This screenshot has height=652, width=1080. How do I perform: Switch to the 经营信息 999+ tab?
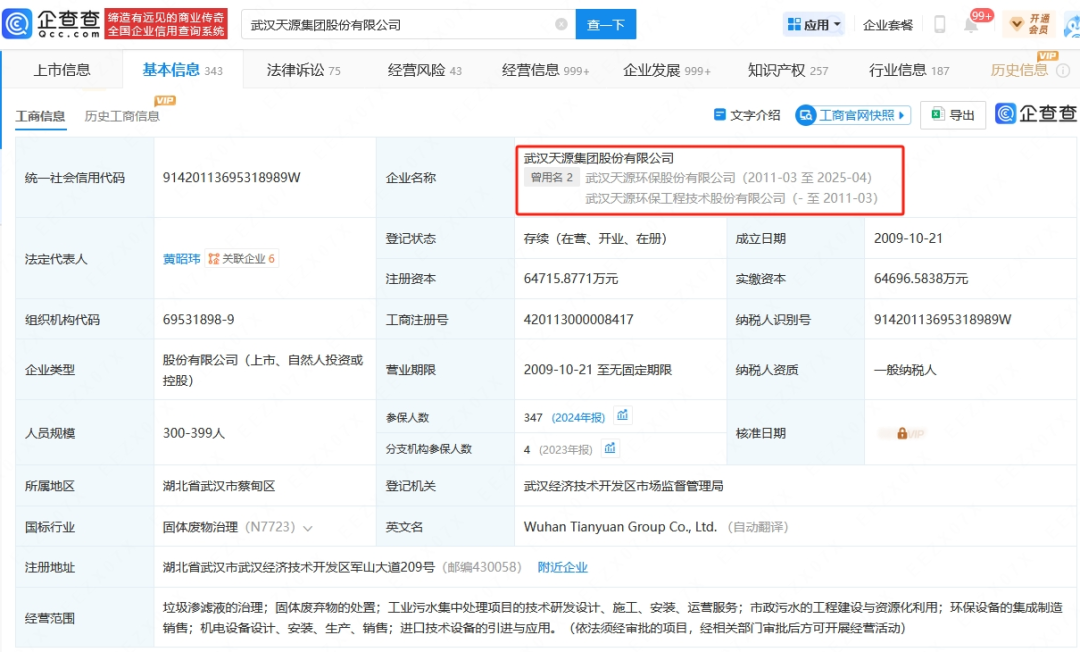pyautogui.click(x=546, y=70)
